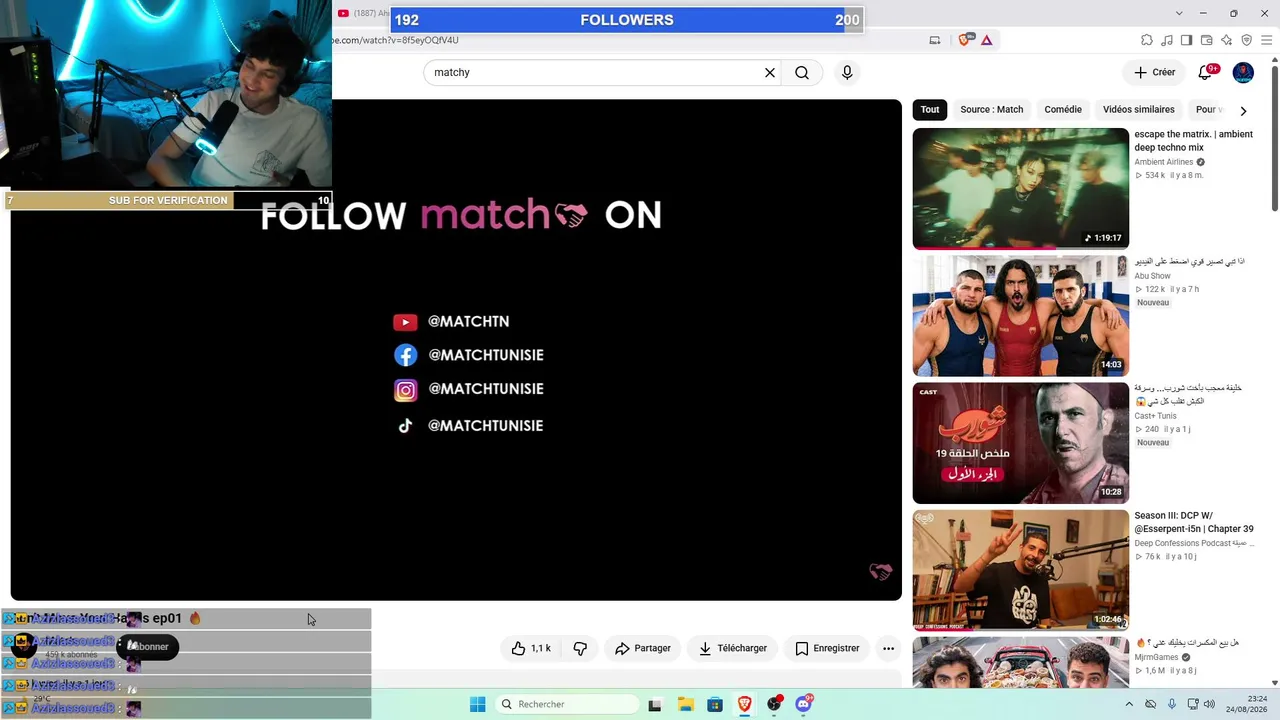Open the YouTube account avatar menu
Viewport: 1280px width, 720px height.
click(x=1243, y=72)
